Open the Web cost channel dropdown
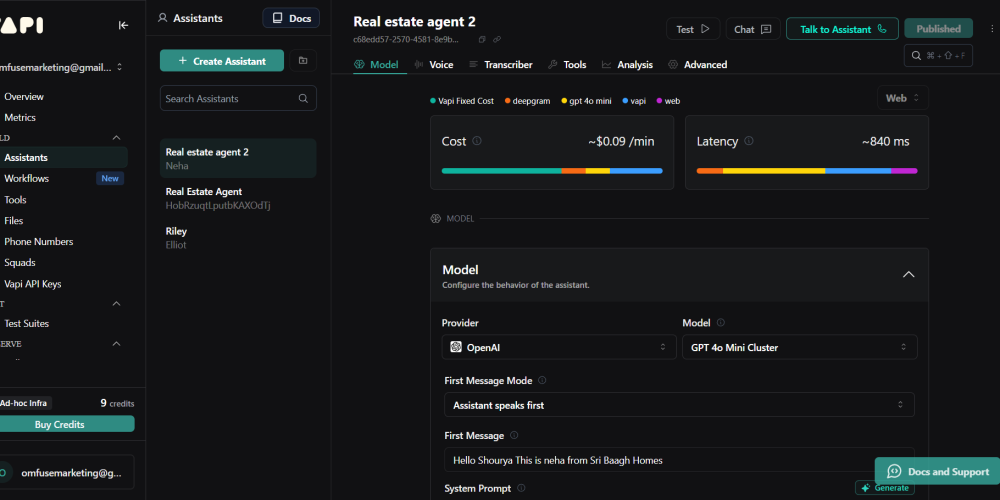The width and height of the screenshot is (1000, 500). click(903, 98)
